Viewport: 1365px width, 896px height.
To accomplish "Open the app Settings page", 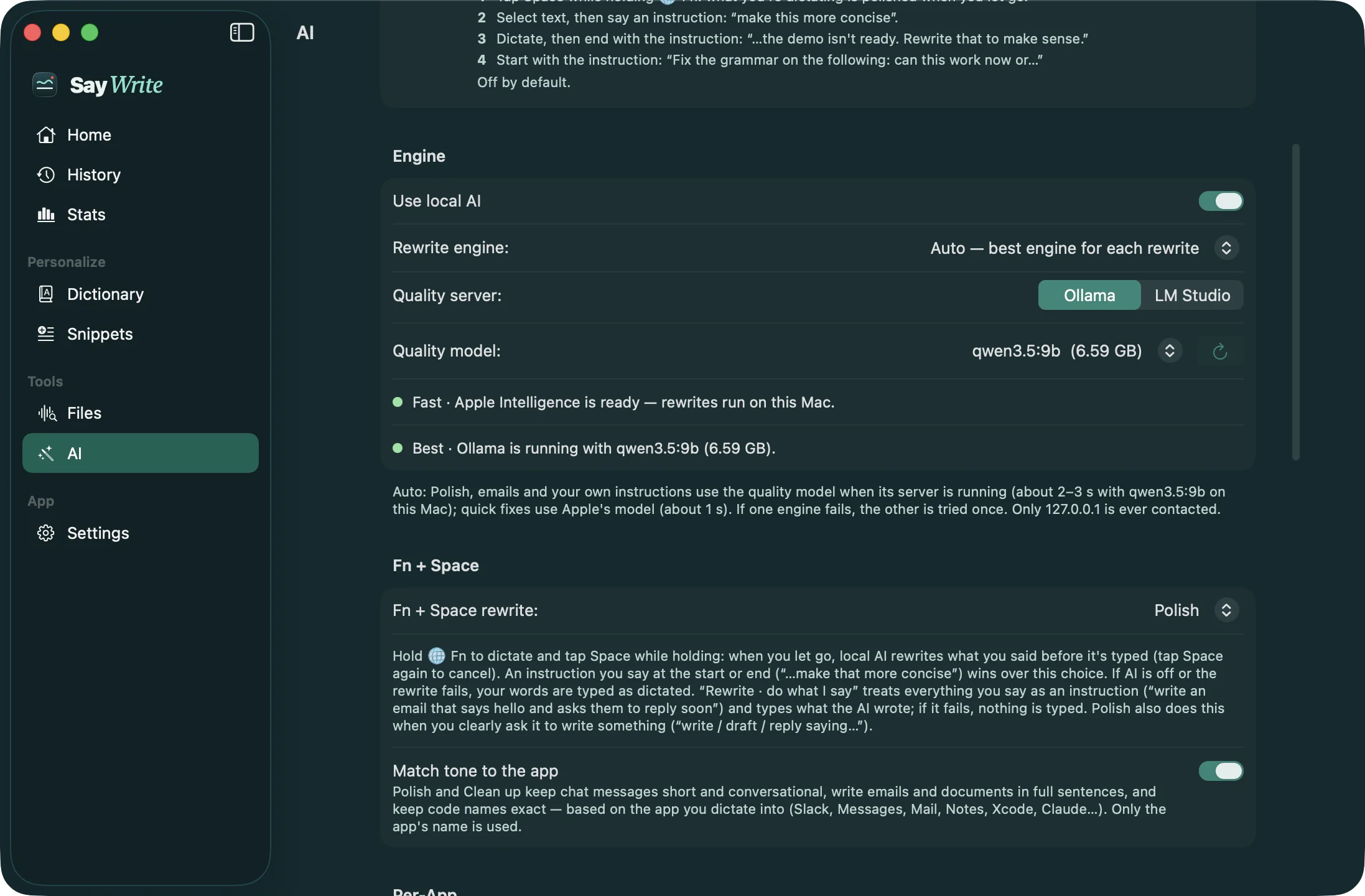I will [x=141, y=533].
